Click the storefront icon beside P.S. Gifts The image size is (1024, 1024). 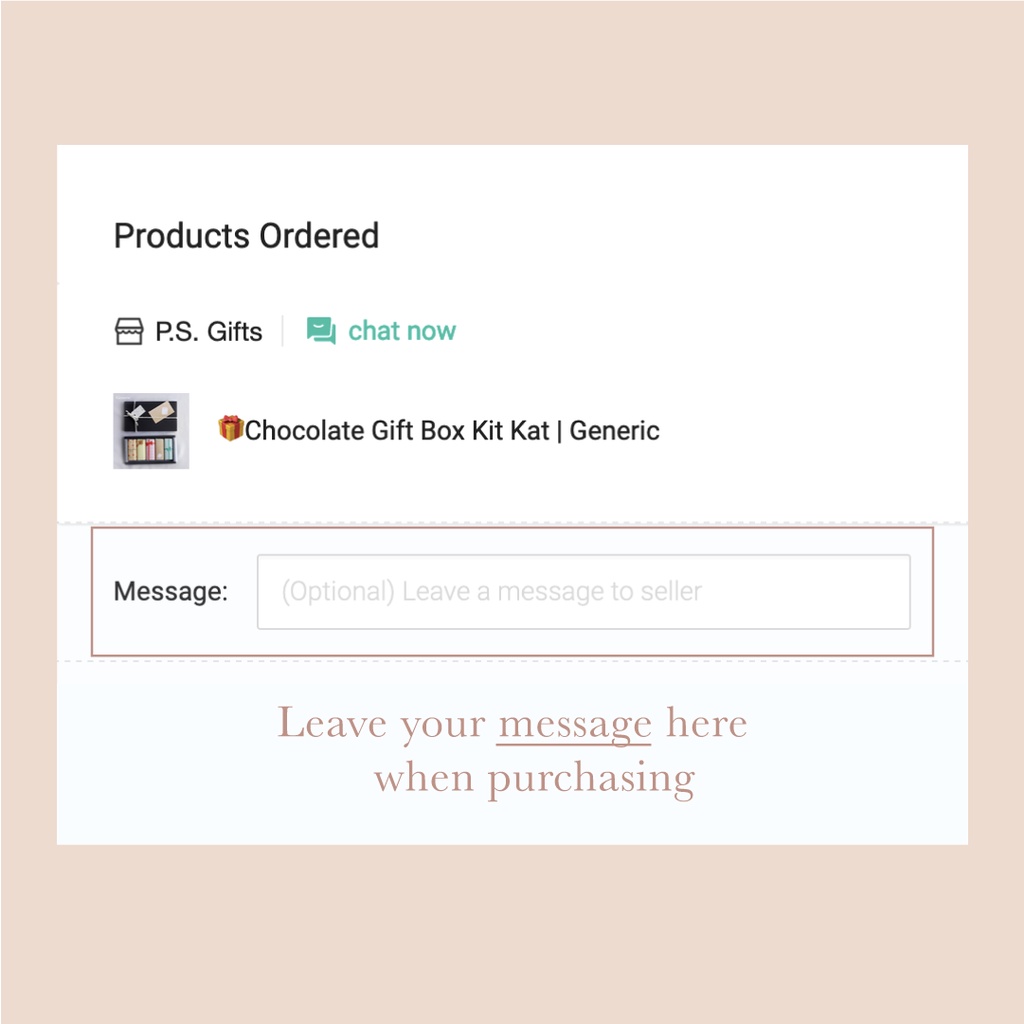tap(129, 332)
